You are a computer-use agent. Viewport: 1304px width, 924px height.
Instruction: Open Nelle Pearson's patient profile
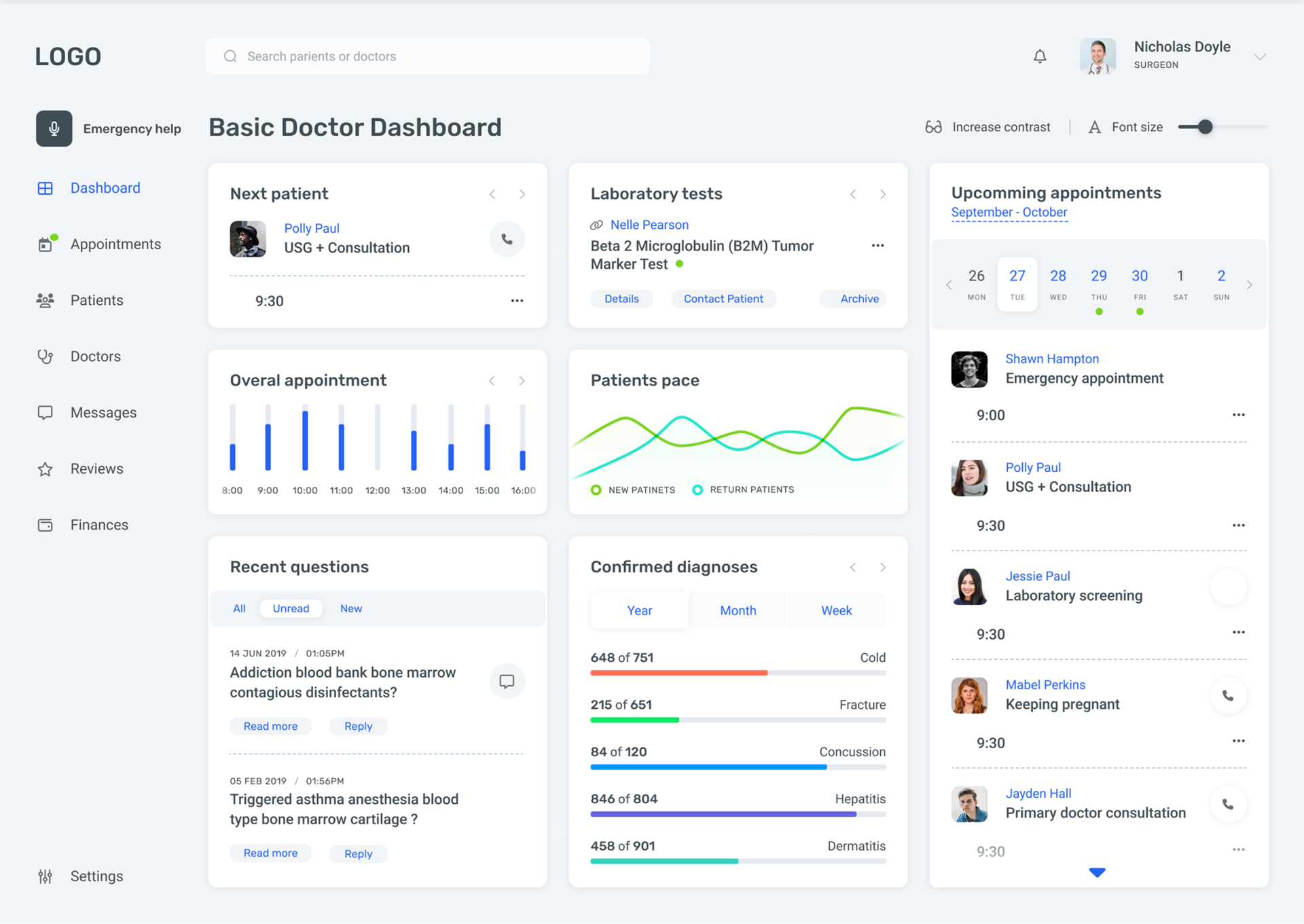coord(649,224)
